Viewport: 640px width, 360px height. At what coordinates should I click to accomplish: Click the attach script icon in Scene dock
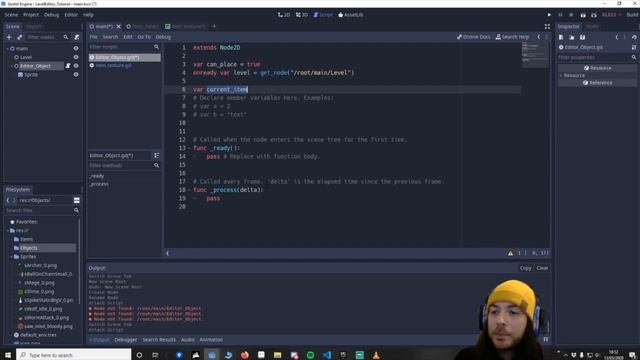tap(76, 37)
